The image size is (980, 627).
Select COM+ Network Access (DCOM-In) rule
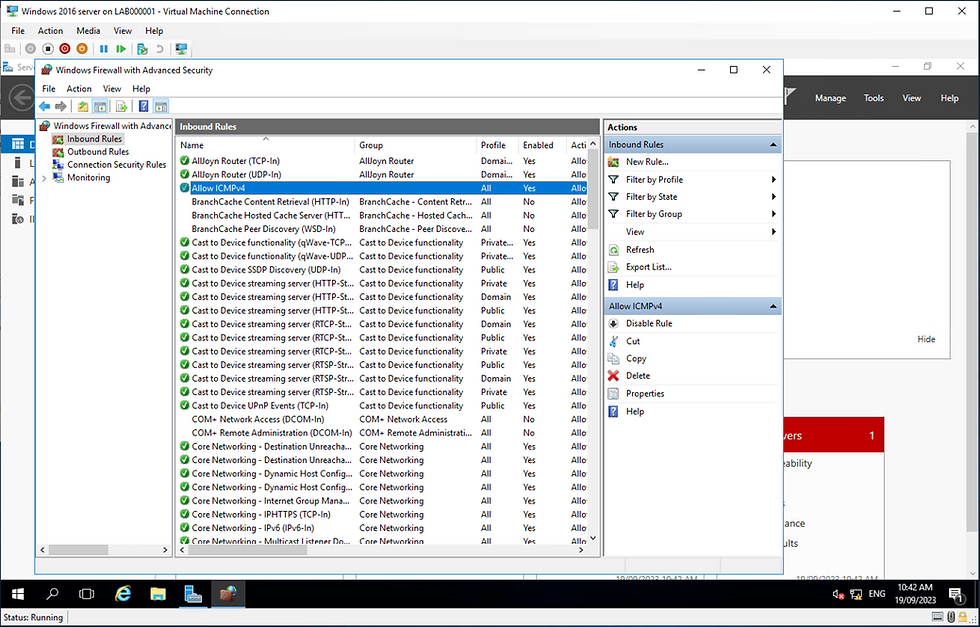pos(382,419)
